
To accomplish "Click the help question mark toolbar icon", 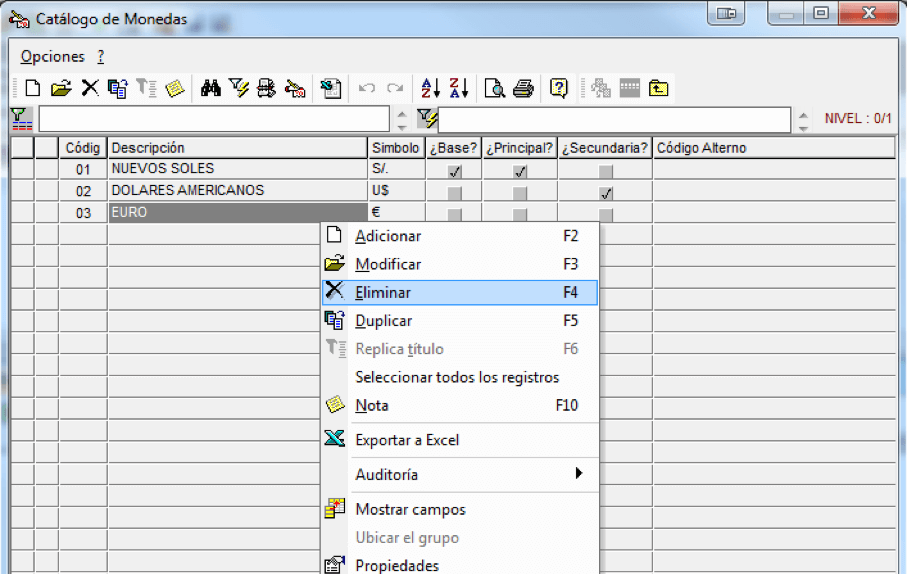I will click(559, 89).
